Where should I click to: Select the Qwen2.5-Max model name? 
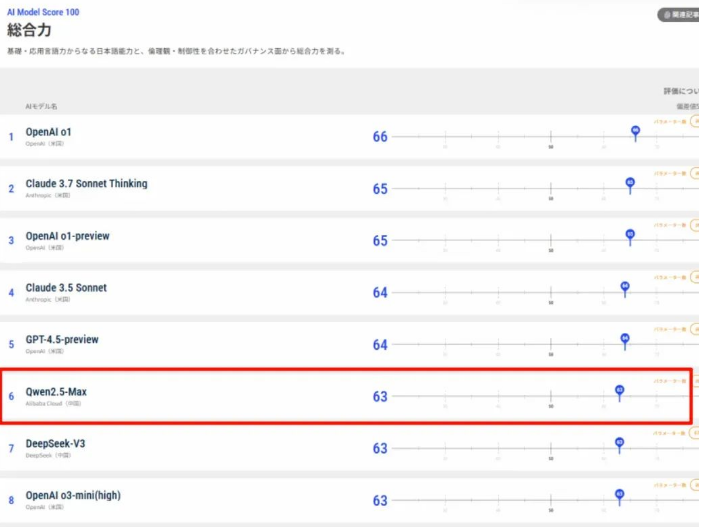coord(56,393)
